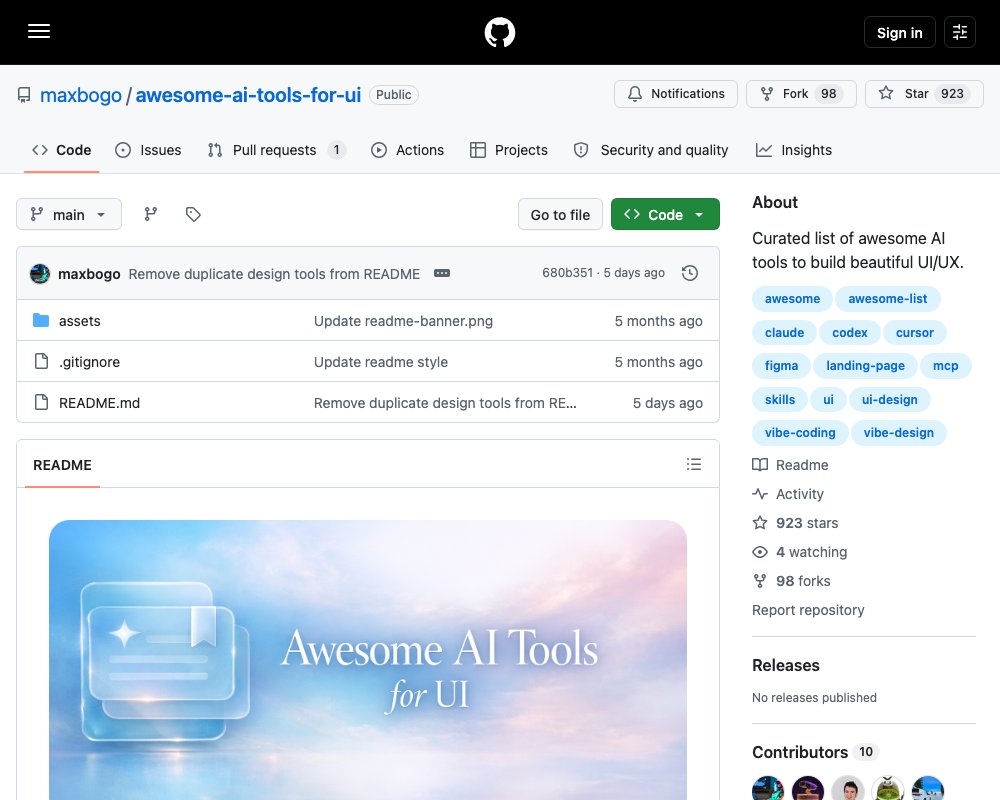The width and height of the screenshot is (1000, 800).
Task: Click maxbogo's avatar in commit row
Action: [x=40, y=274]
